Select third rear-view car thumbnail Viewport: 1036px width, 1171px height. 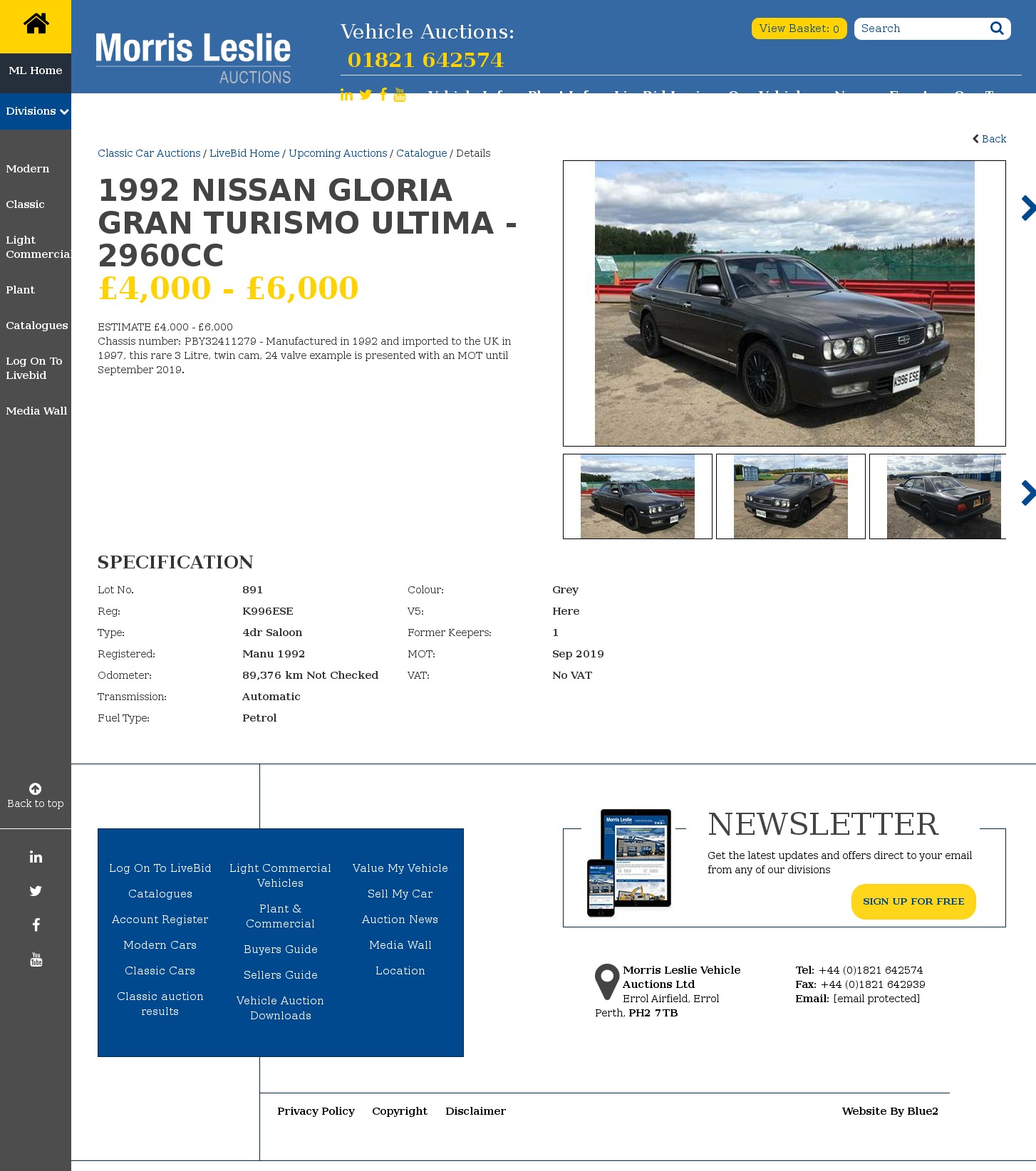click(x=938, y=496)
